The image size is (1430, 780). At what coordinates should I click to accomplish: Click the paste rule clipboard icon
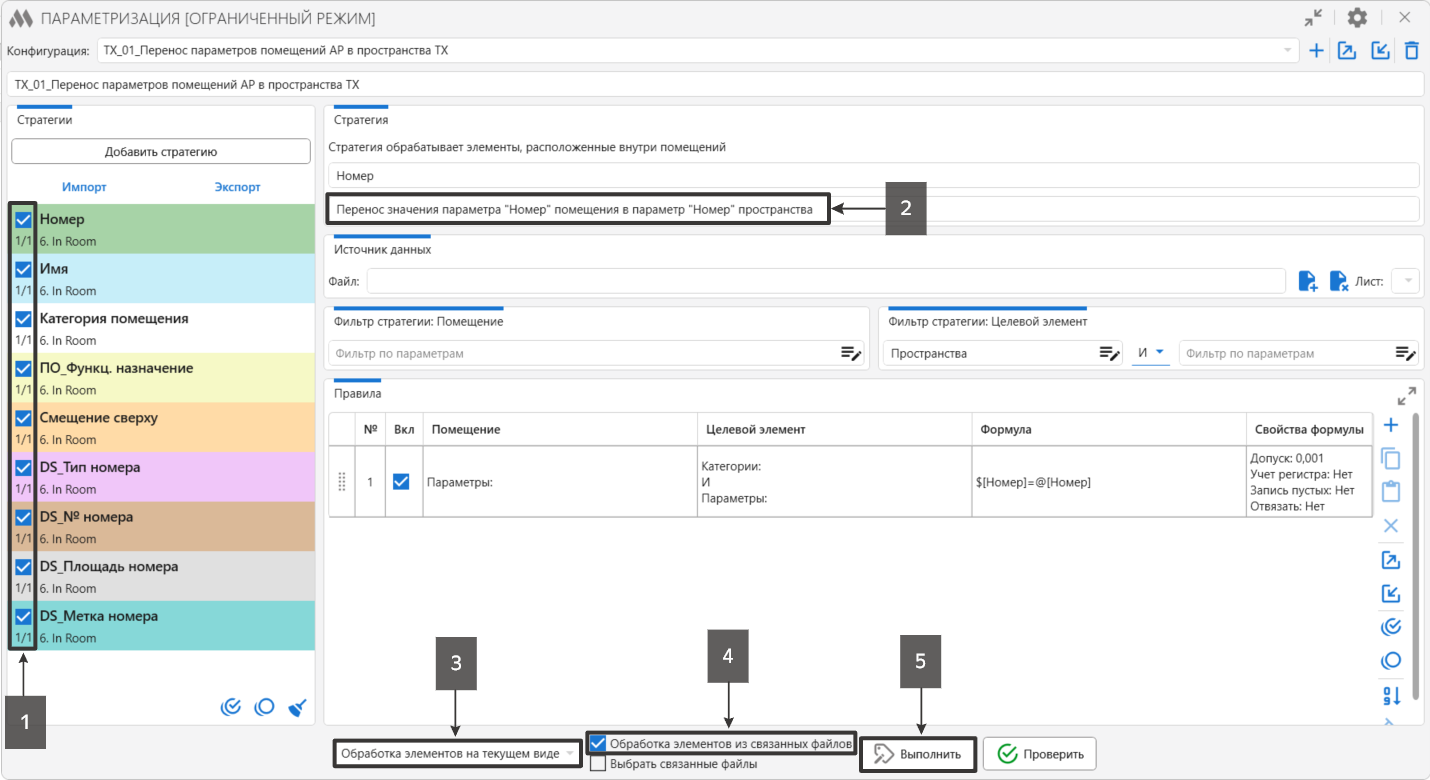click(x=1390, y=492)
